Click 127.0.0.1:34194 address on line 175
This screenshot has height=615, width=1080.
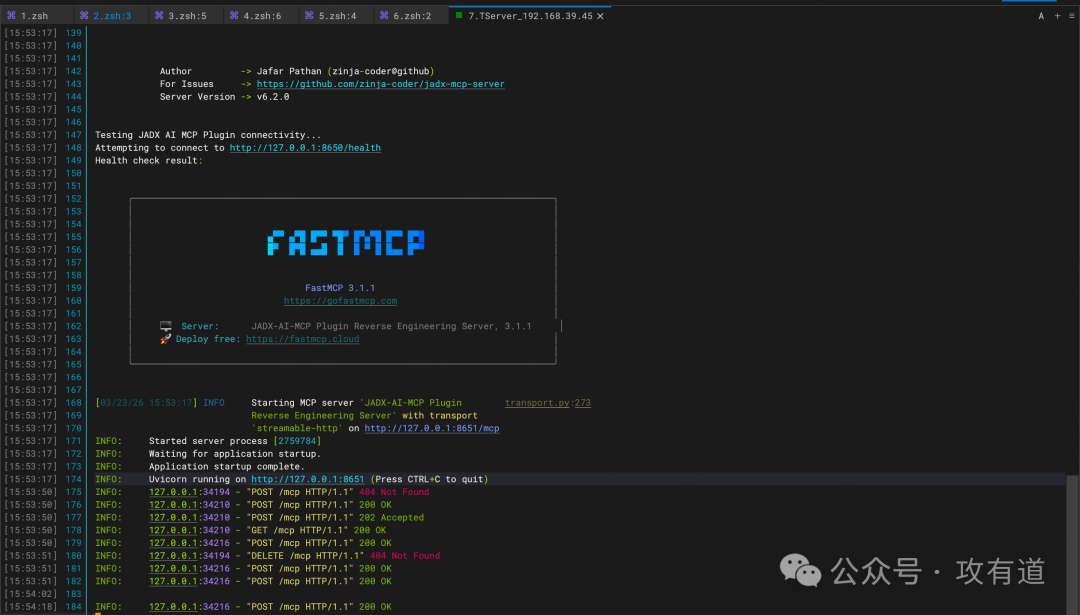189,492
